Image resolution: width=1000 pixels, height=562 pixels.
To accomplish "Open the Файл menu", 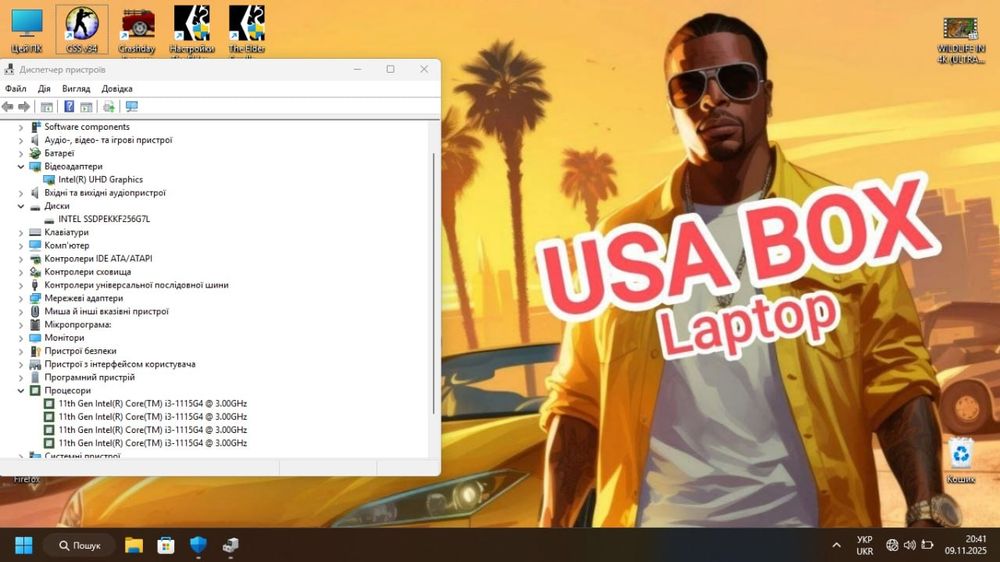I will point(16,89).
